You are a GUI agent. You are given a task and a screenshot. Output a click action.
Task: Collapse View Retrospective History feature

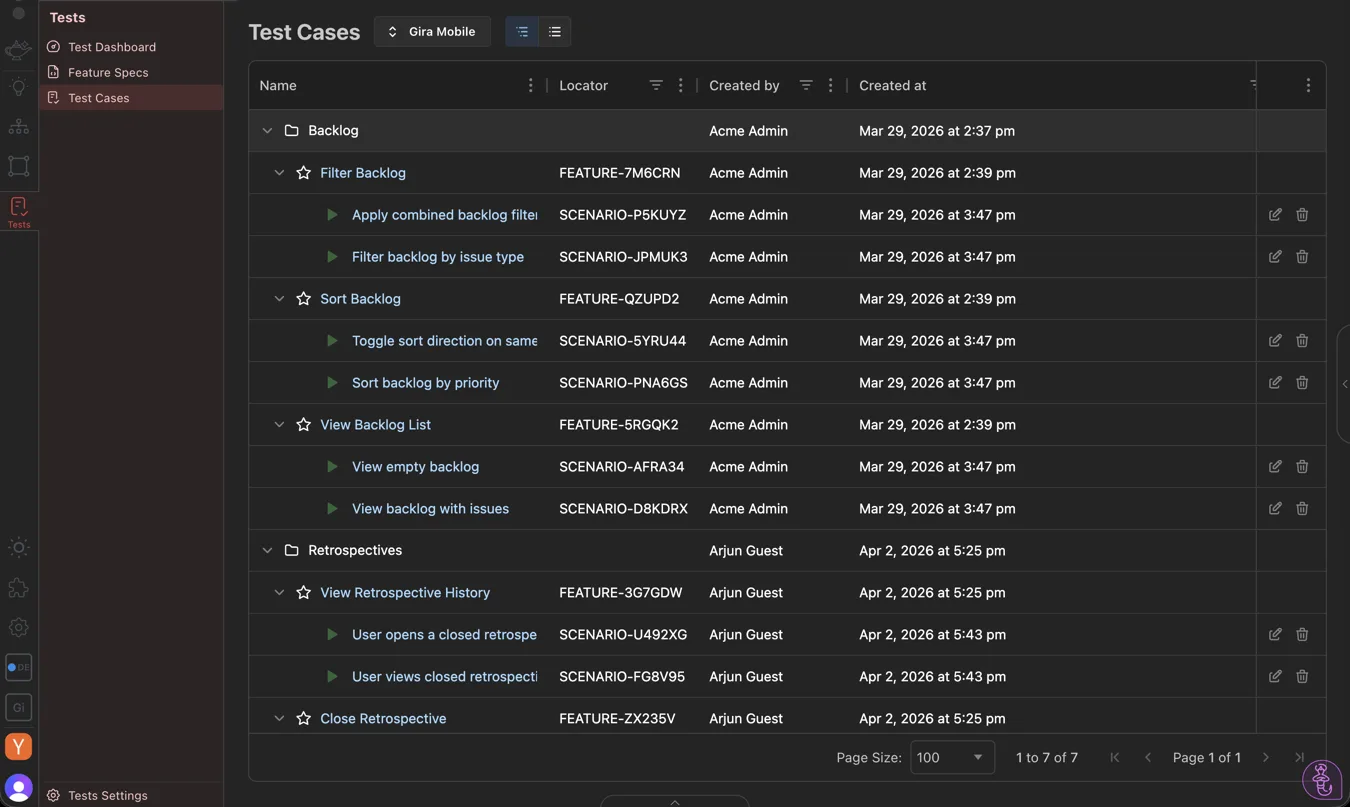(x=279, y=593)
